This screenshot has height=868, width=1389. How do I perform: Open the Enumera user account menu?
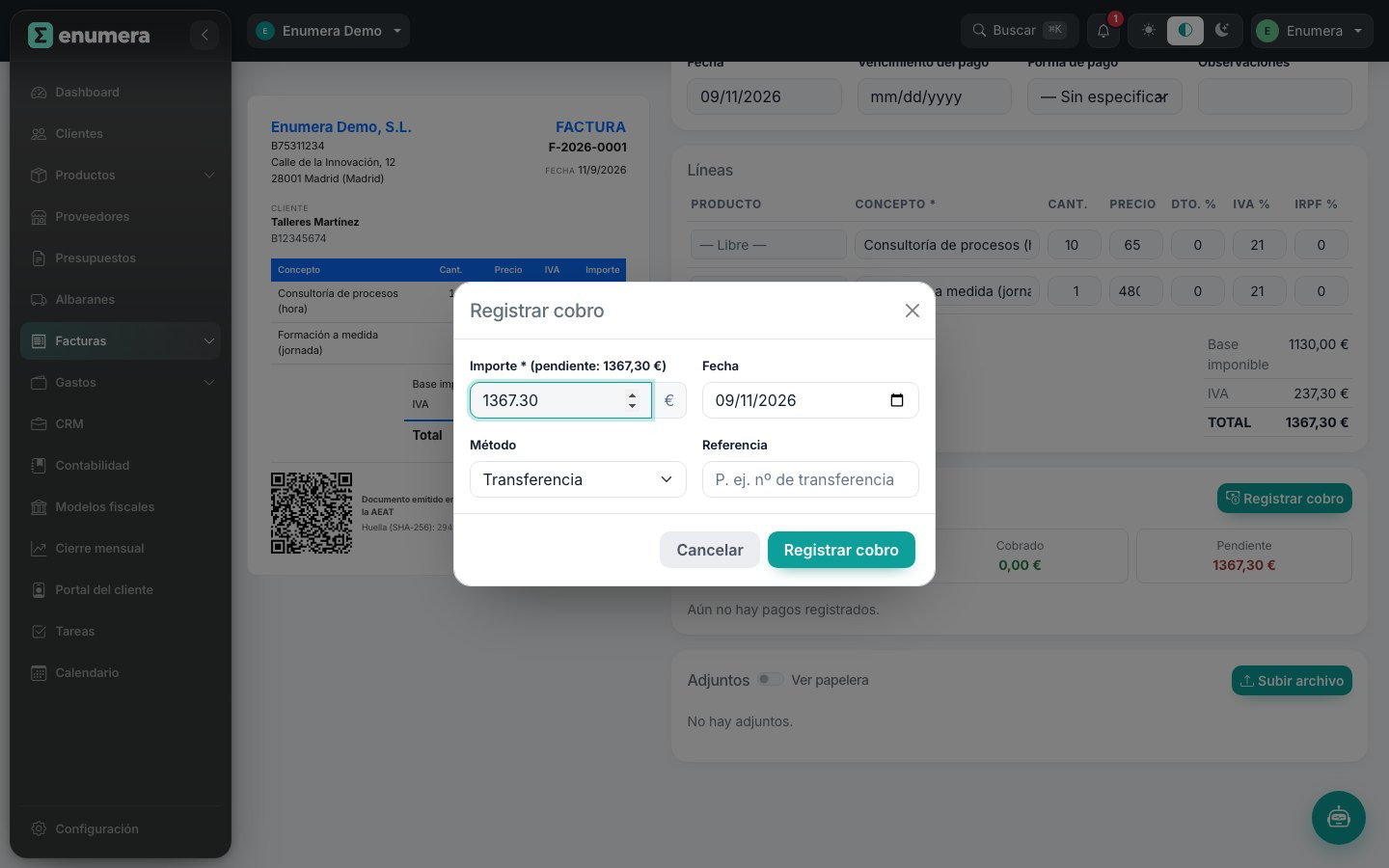1312,31
